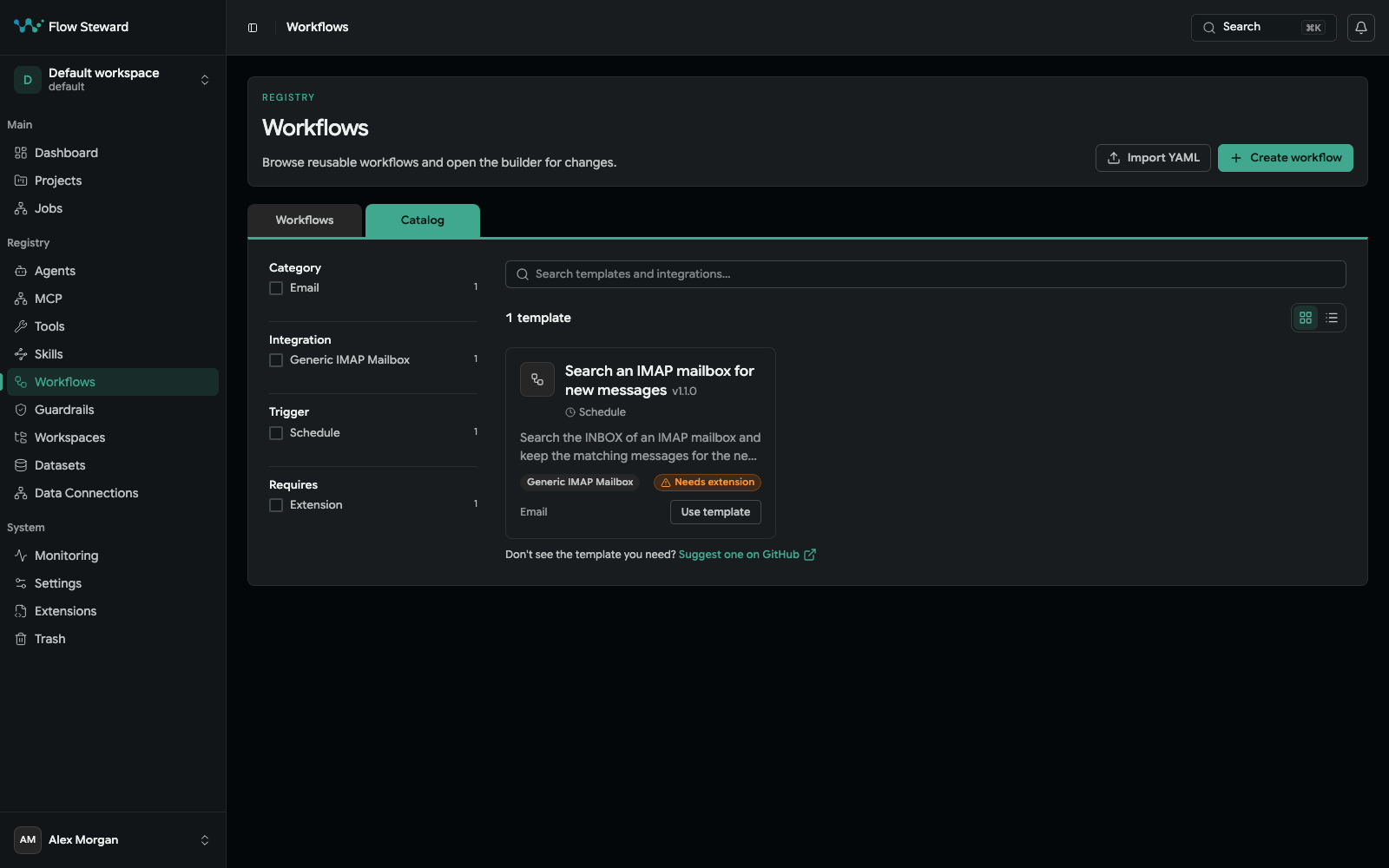Click the default workspace D avatar
The width and height of the screenshot is (1389, 868).
[x=28, y=80]
